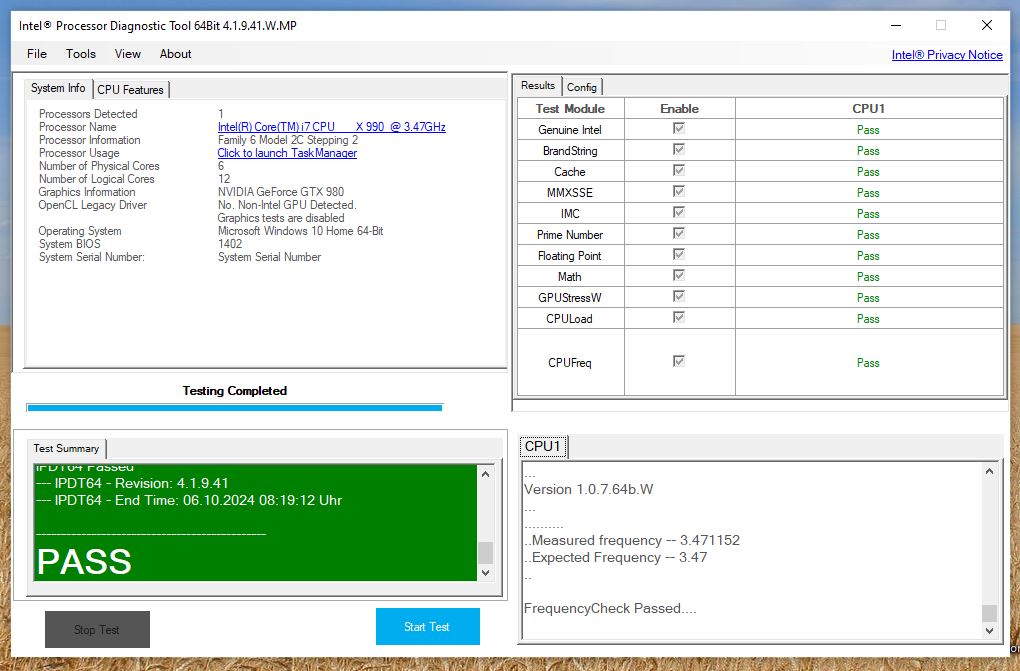1020x671 pixels.
Task: Click the OpenCL Legacy Driver label
Action: pyautogui.click(x=92, y=205)
